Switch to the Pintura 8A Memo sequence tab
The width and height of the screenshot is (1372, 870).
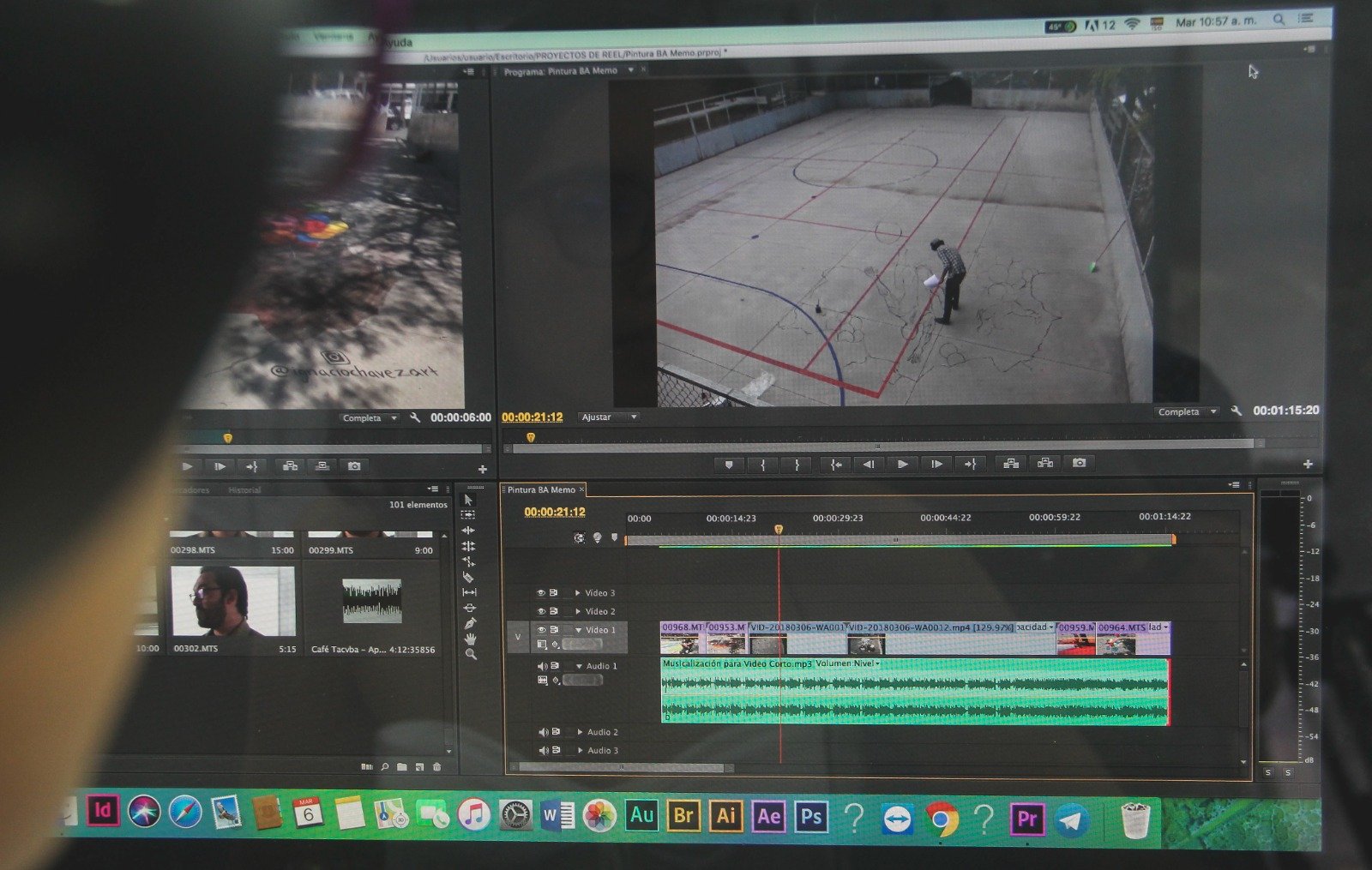(541, 490)
